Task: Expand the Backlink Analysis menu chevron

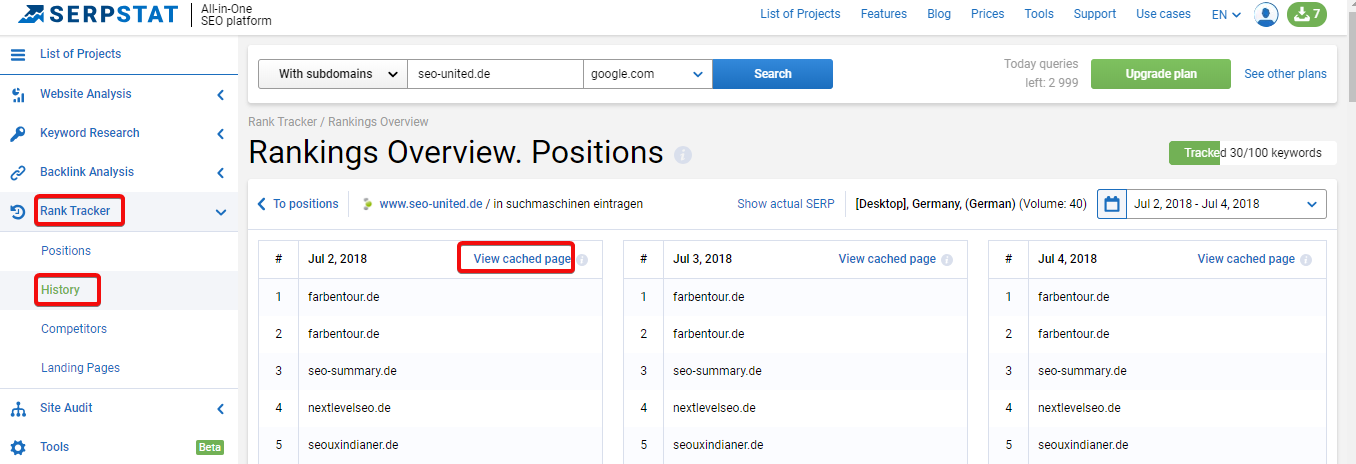Action: pos(220,172)
